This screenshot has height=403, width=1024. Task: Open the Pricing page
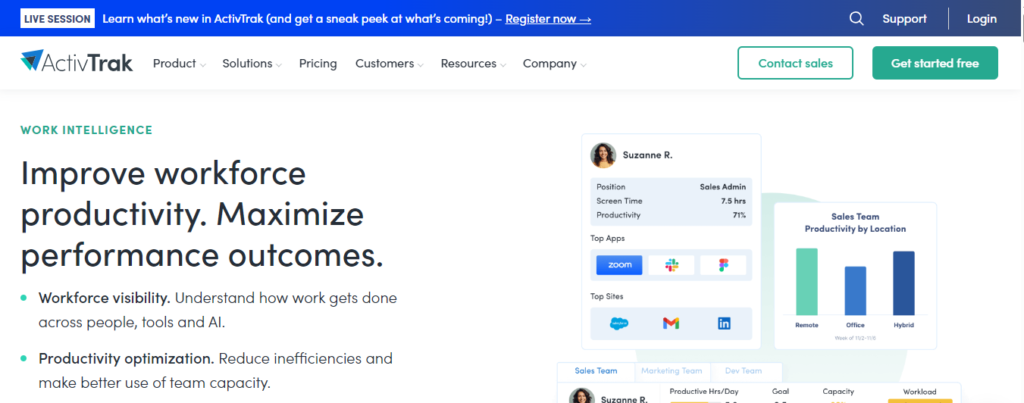pos(318,63)
